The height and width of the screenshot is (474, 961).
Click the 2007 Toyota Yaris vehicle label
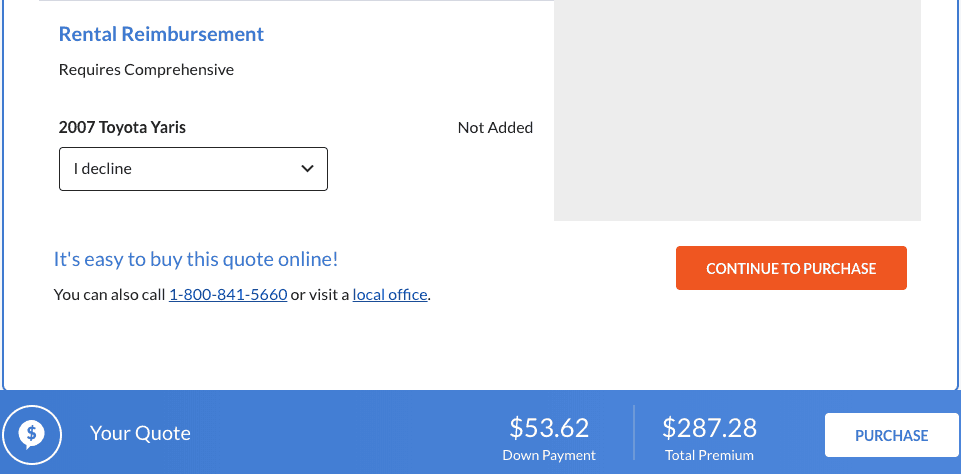click(x=122, y=127)
